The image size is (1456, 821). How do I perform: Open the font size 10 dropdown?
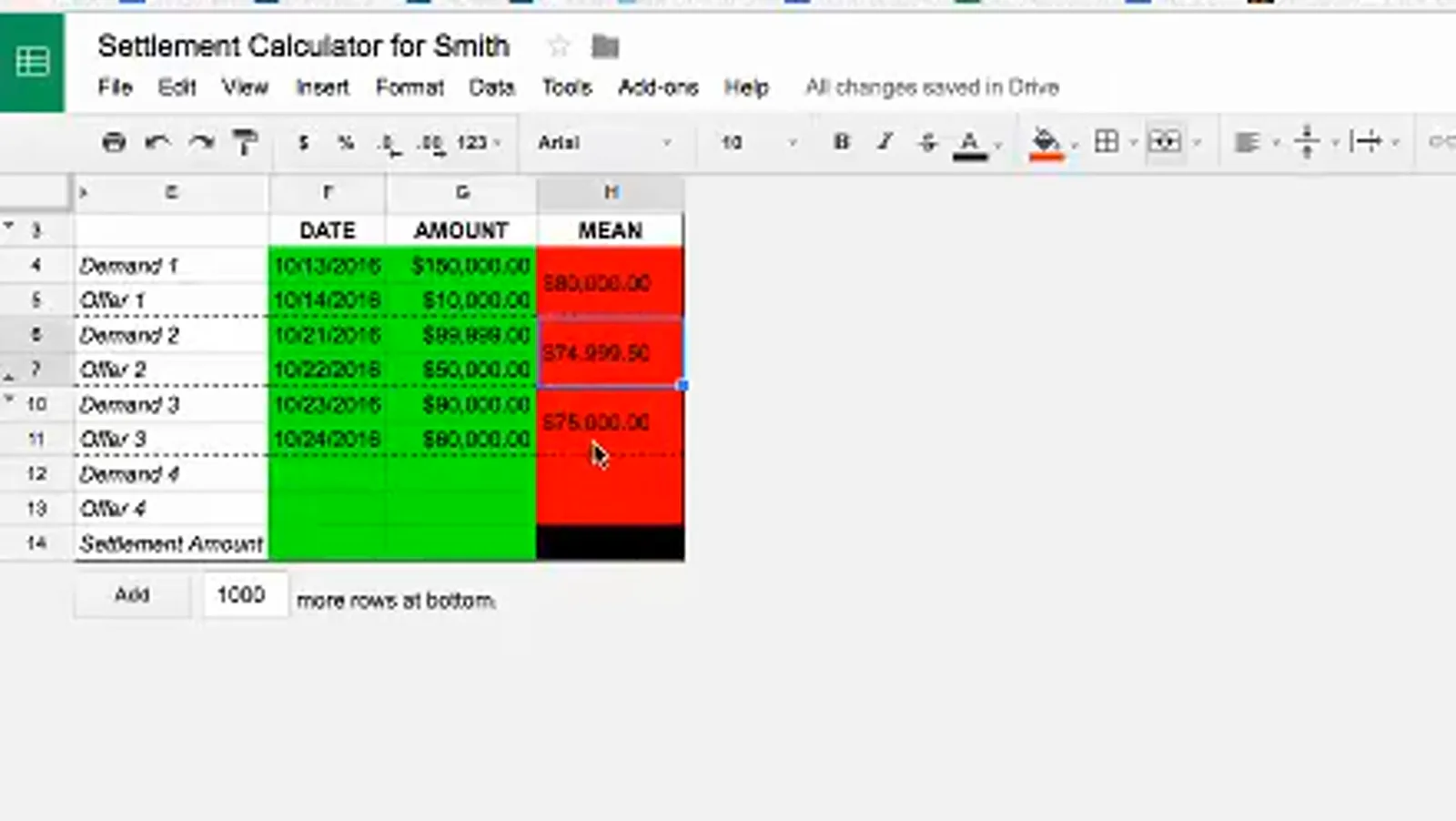[x=759, y=142]
